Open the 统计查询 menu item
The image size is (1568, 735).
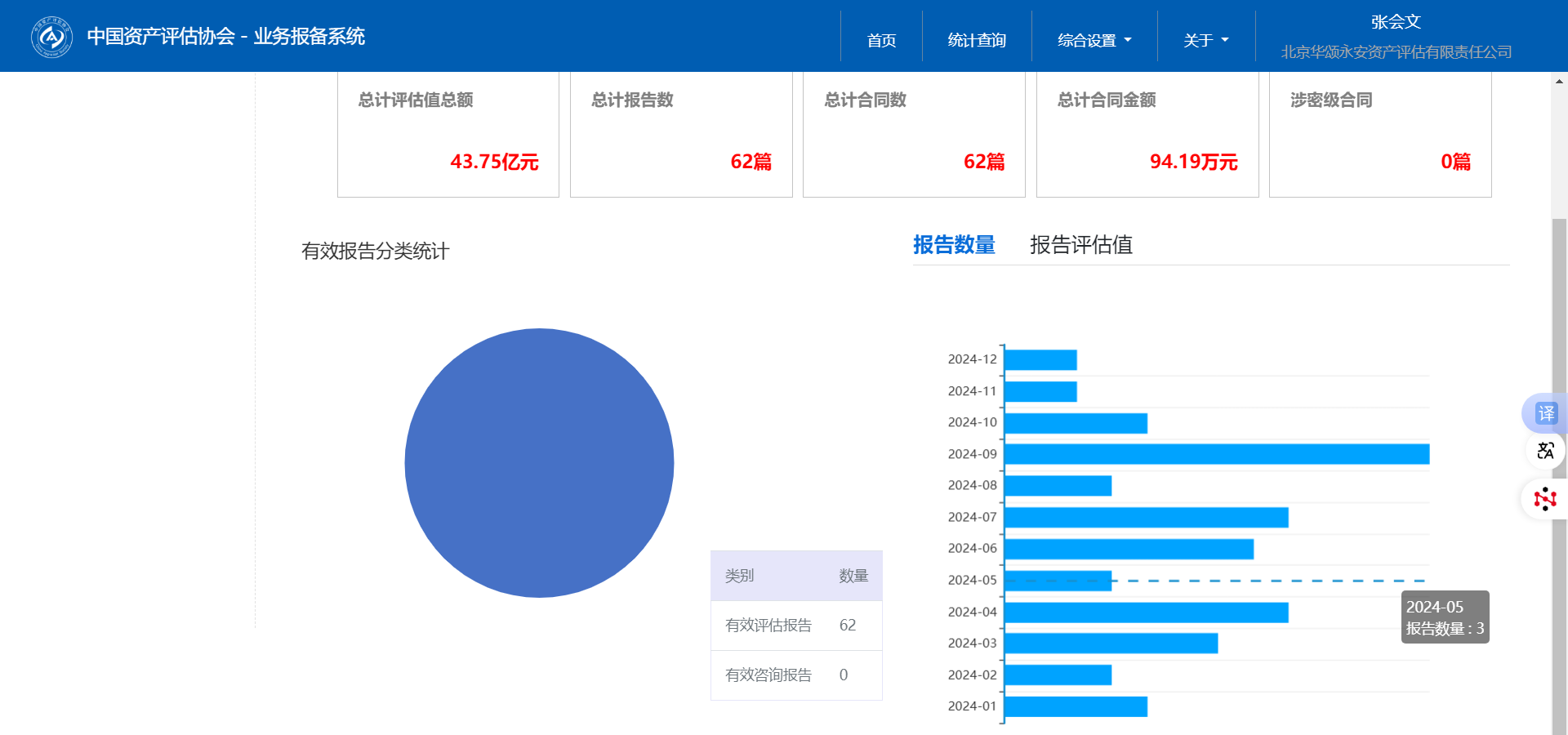[977, 40]
